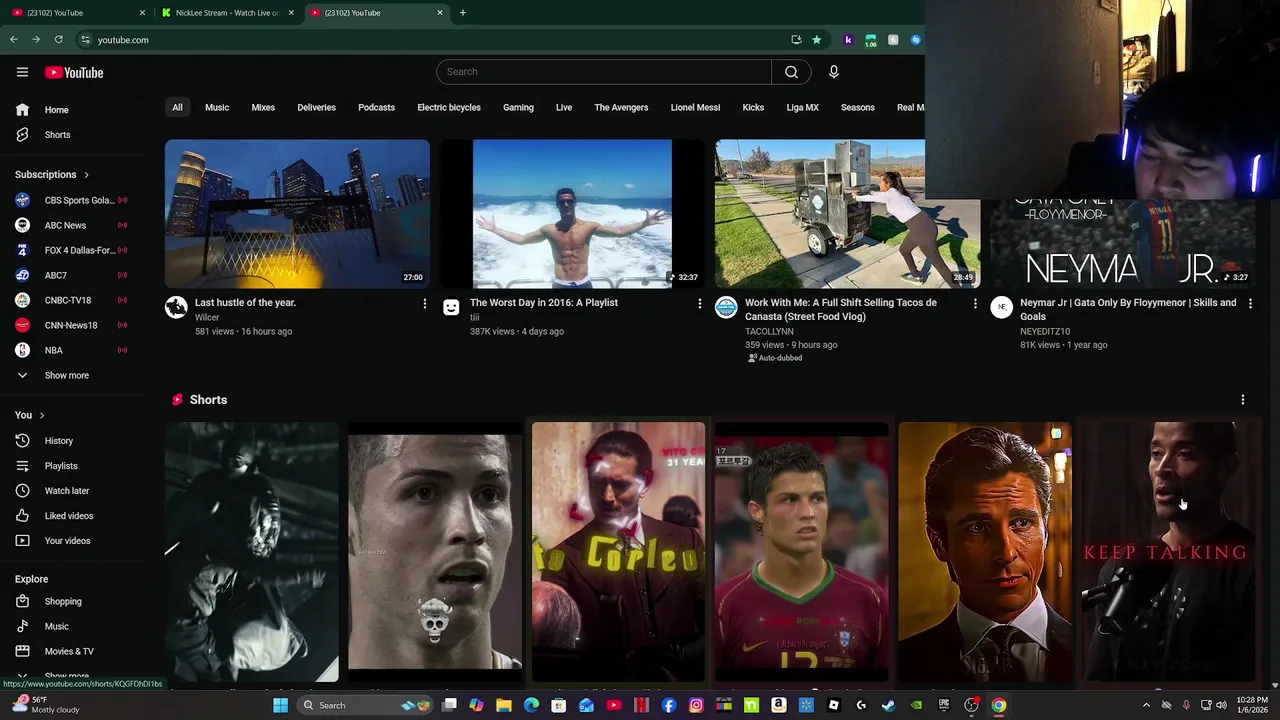Select the Mixes filter chip
1280x720 pixels.
point(263,107)
